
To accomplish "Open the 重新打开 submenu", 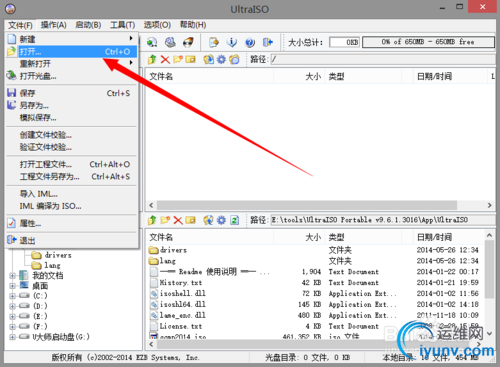I will (71, 64).
